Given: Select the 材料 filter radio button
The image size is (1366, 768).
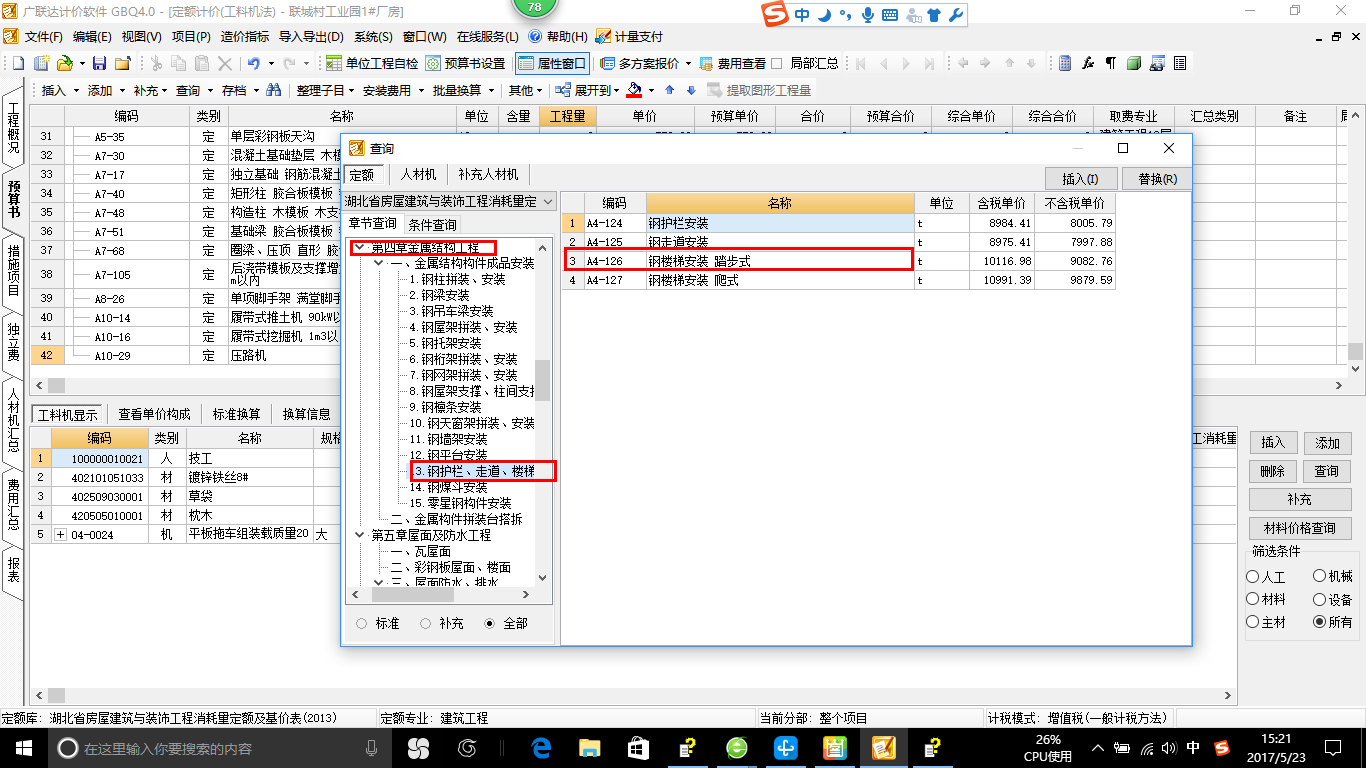Looking at the screenshot, I should pos(1253,599).
